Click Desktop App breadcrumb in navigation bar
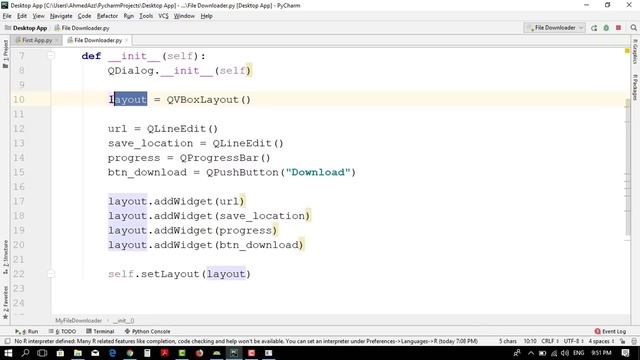640x360 pixels. click(26, 28)
